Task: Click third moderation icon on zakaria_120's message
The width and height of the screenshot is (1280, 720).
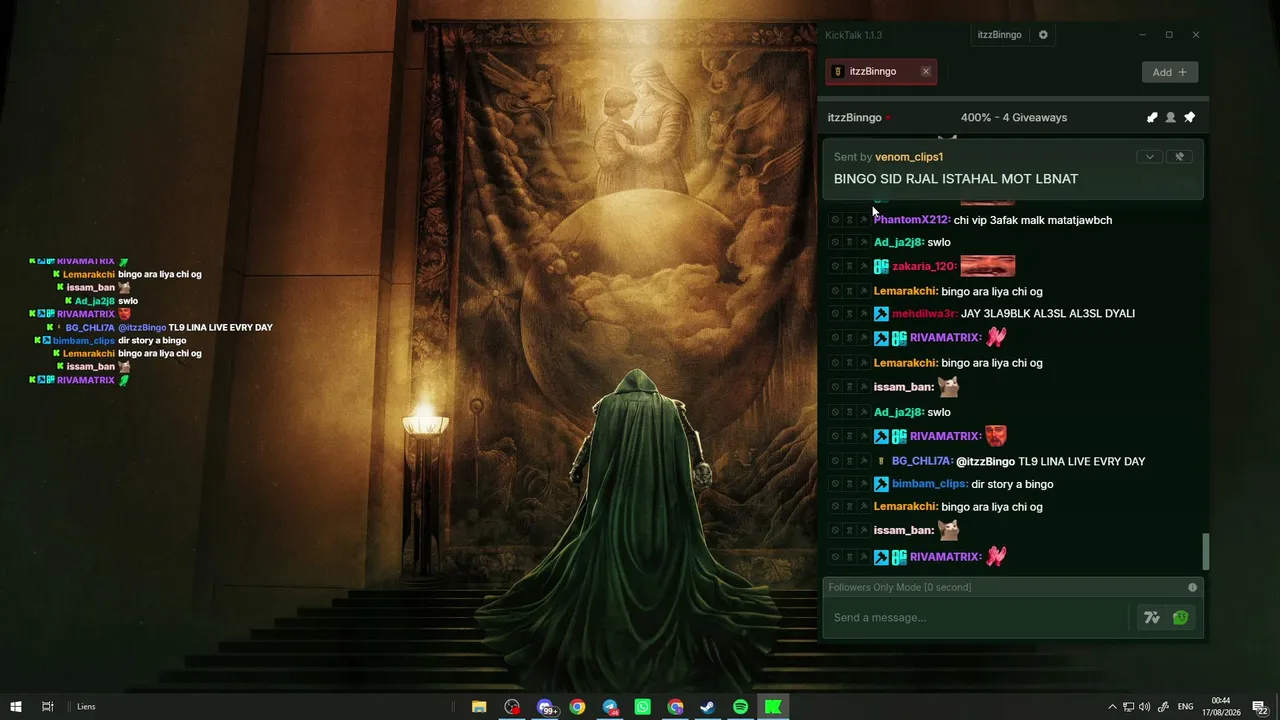Action: tap(863, 266)
